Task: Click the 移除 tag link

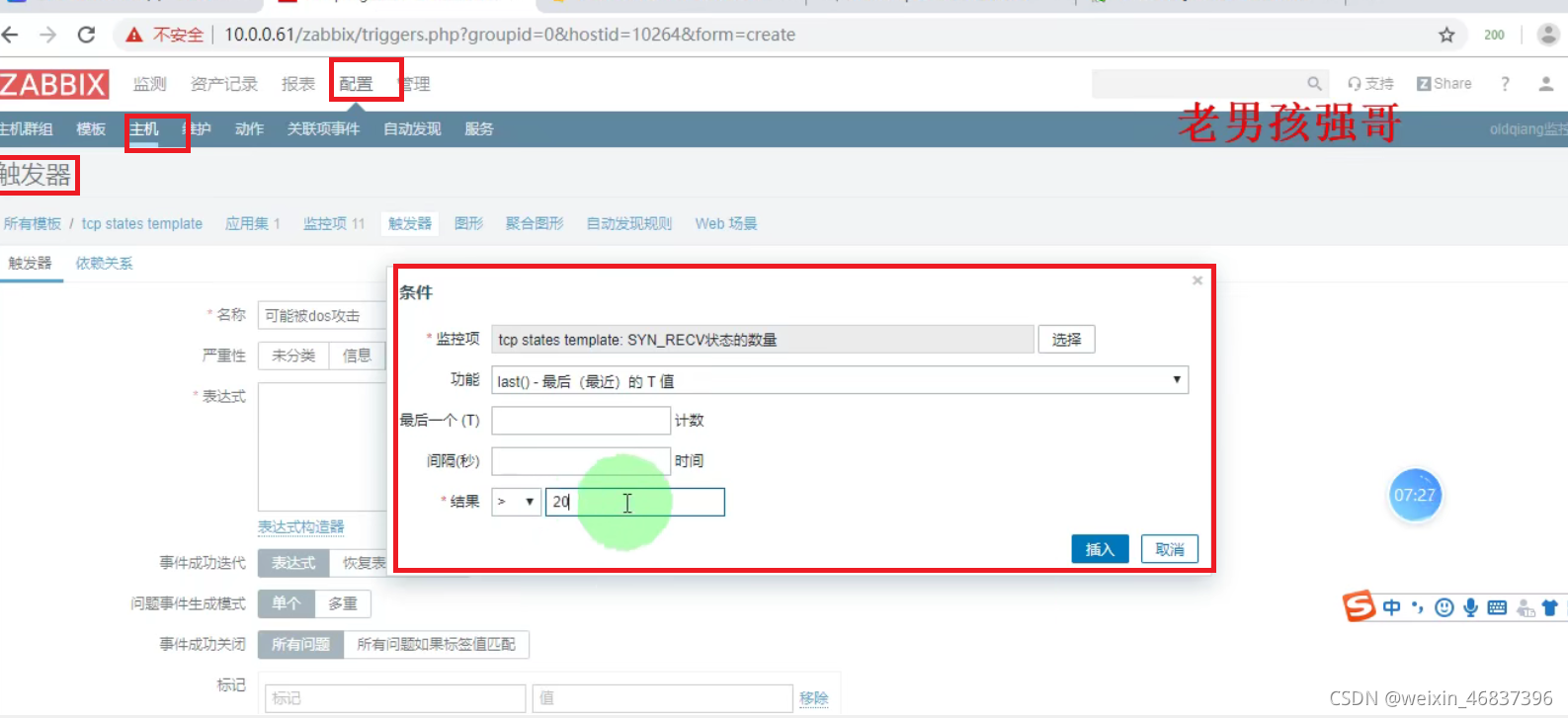Action: pos(814,698)
